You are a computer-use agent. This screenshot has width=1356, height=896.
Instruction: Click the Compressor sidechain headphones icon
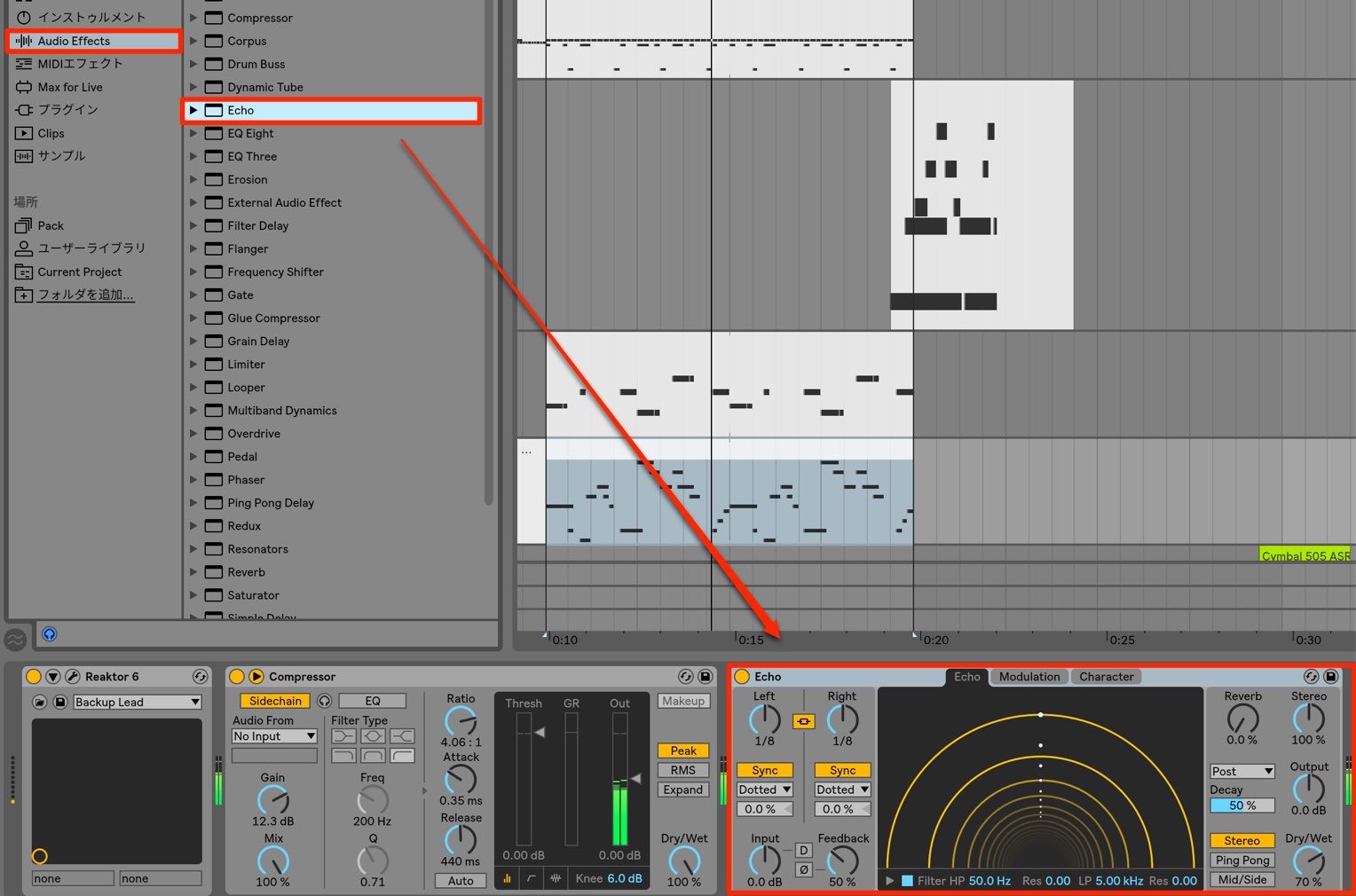point(325,701)
